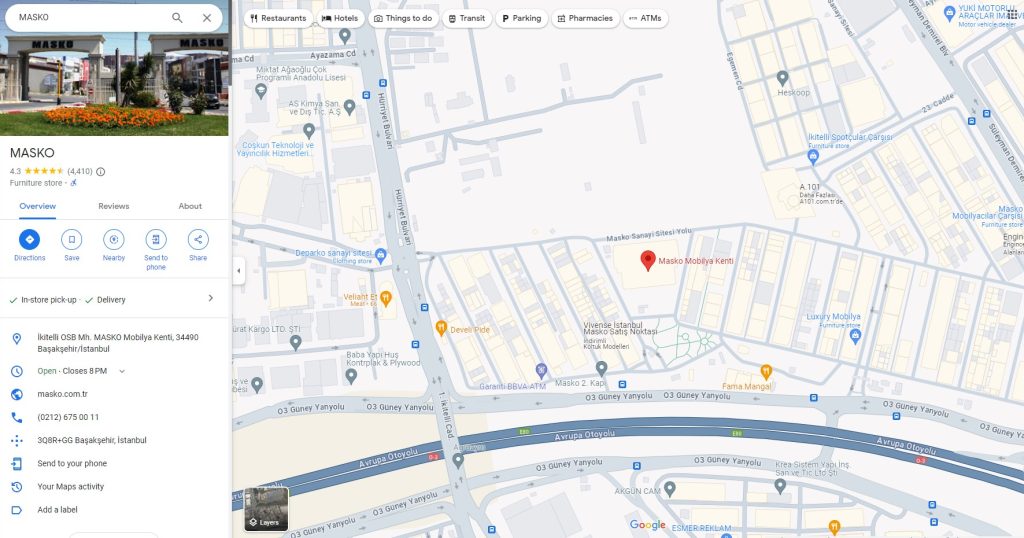Select the Hotels filter chip

[x=340, y=18]
